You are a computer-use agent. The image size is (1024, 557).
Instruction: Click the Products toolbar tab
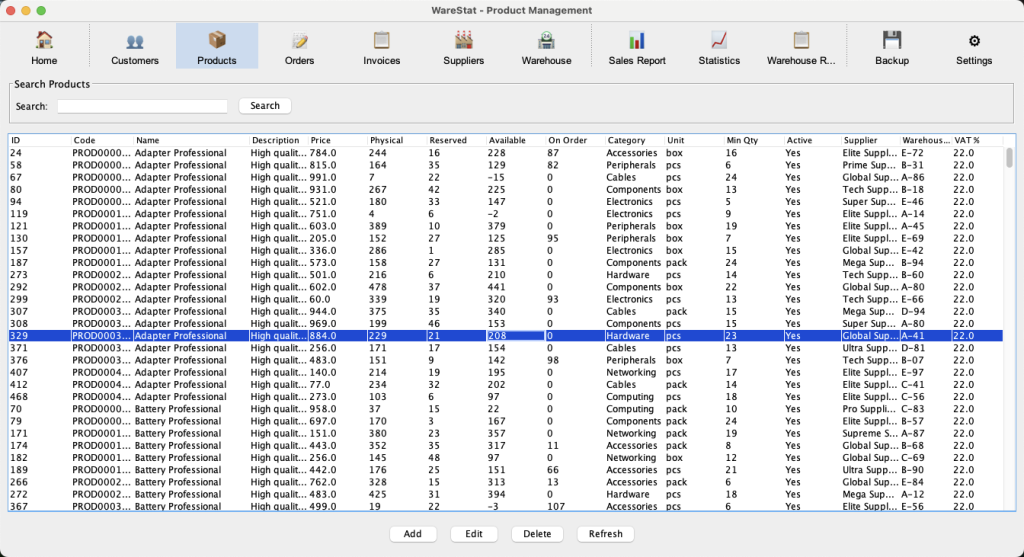click(x=217, y=47)
